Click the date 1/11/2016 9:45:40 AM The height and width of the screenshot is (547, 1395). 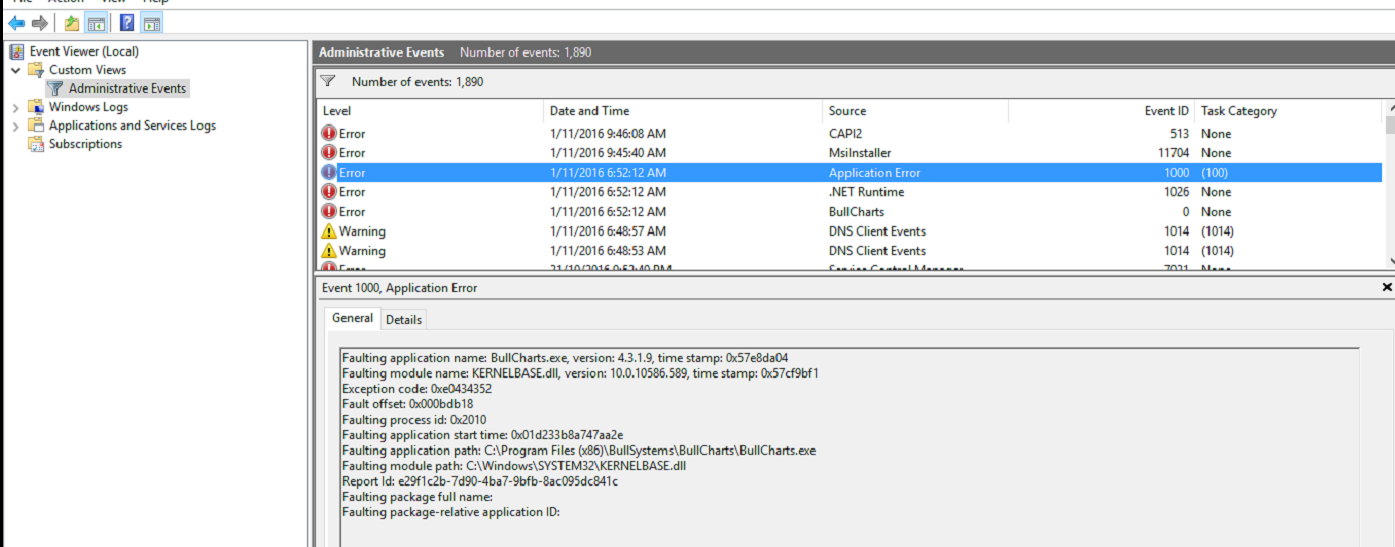[x=608, y=153]
